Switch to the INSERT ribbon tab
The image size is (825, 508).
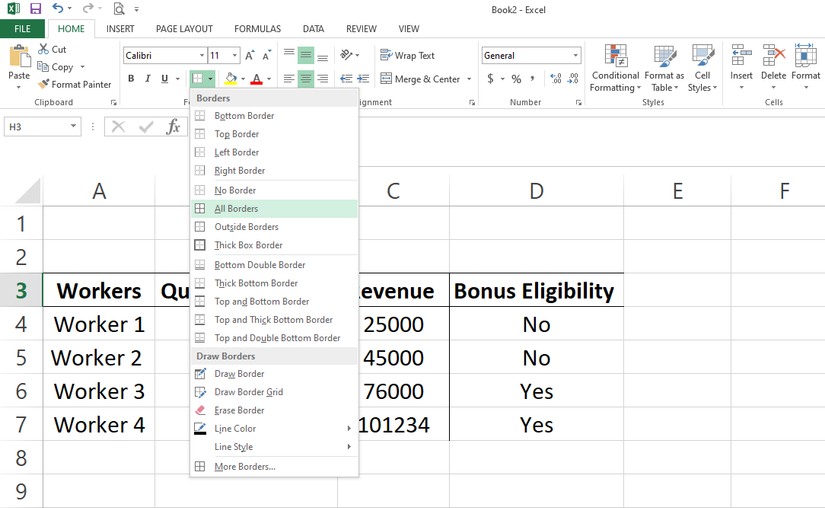120,29
